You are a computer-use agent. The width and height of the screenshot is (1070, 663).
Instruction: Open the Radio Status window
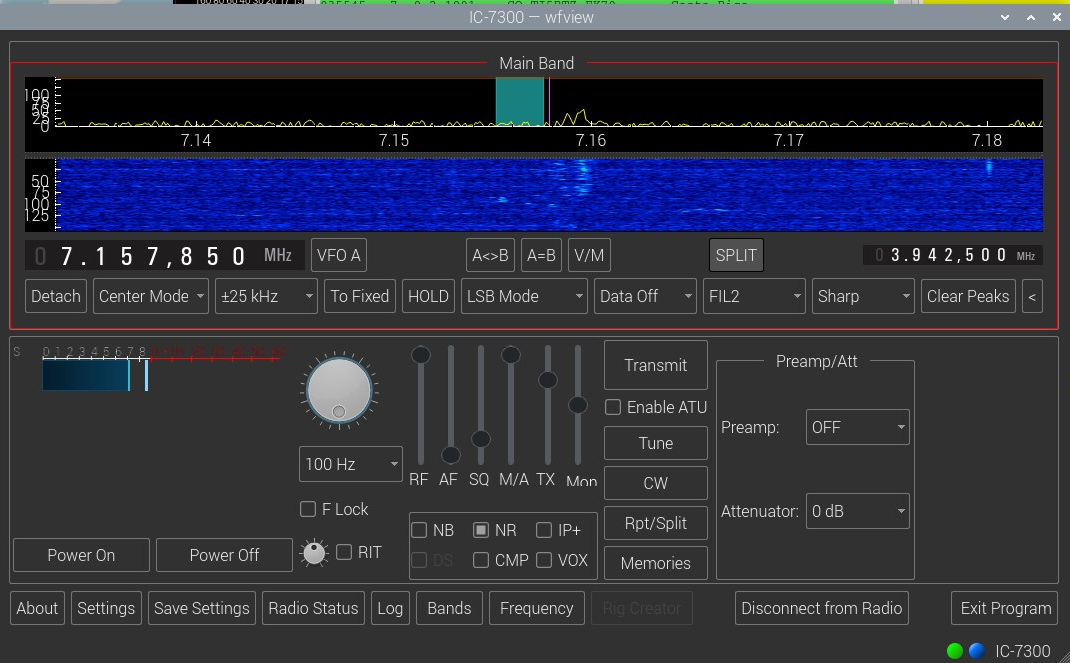pyautogui.click(x=313, y=608)
